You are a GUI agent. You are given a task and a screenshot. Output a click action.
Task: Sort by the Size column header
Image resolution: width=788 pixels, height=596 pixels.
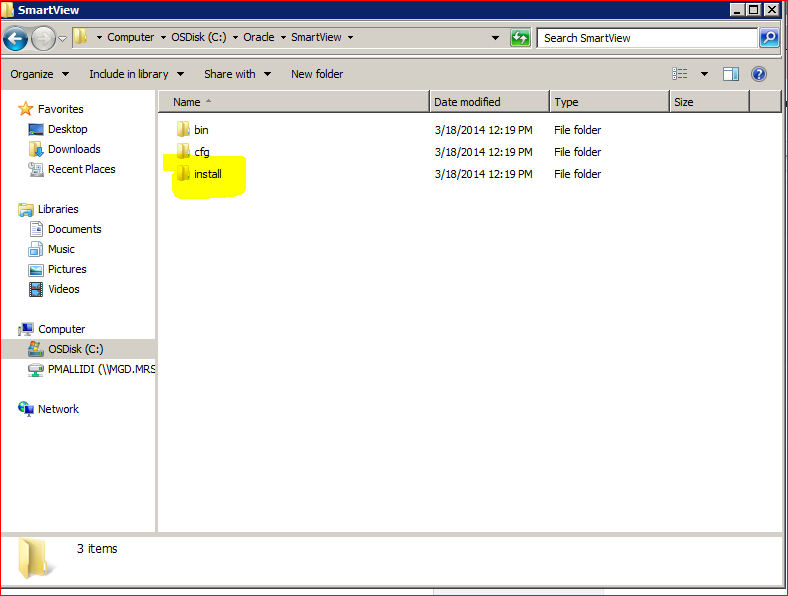710,102
